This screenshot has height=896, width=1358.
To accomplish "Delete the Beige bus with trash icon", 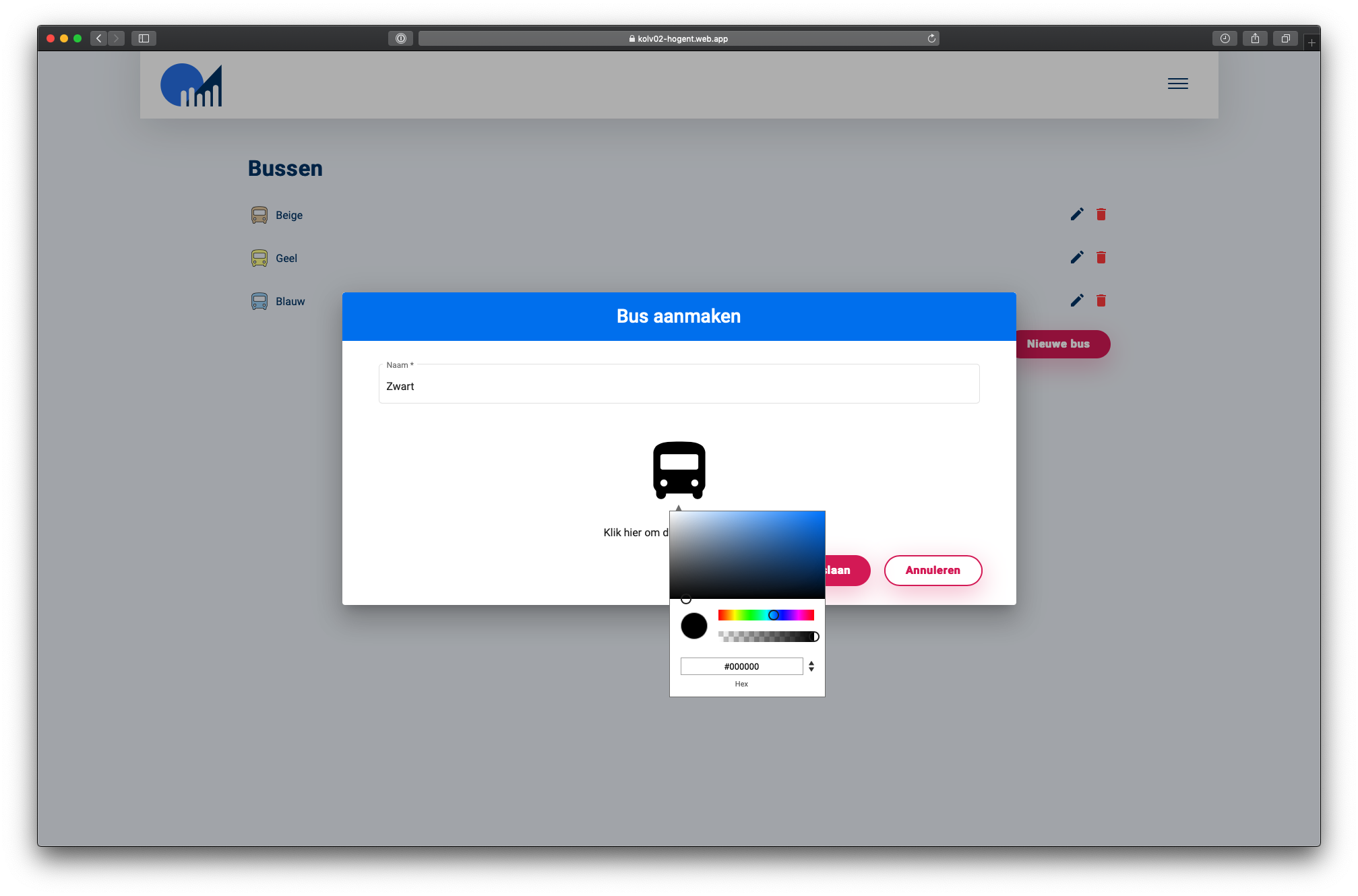I will click(x=1101, y=214).
